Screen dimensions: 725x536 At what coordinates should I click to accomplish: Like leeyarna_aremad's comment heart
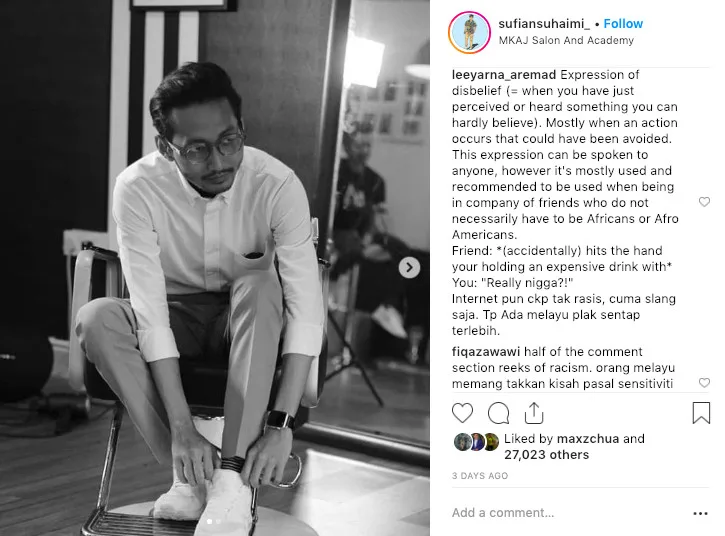[704, 202]
